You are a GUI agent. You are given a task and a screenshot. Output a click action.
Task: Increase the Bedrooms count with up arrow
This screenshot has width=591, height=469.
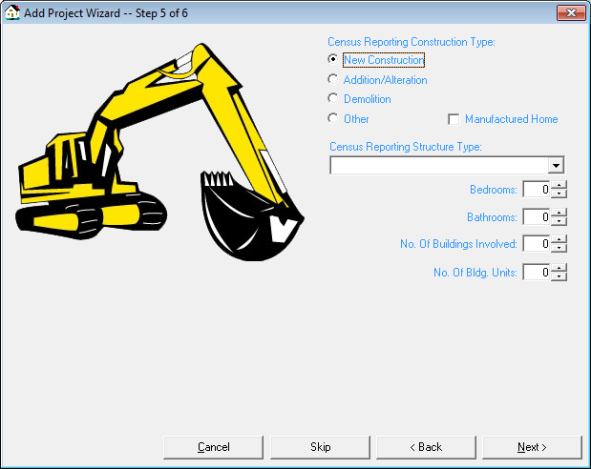pos(559,185)
